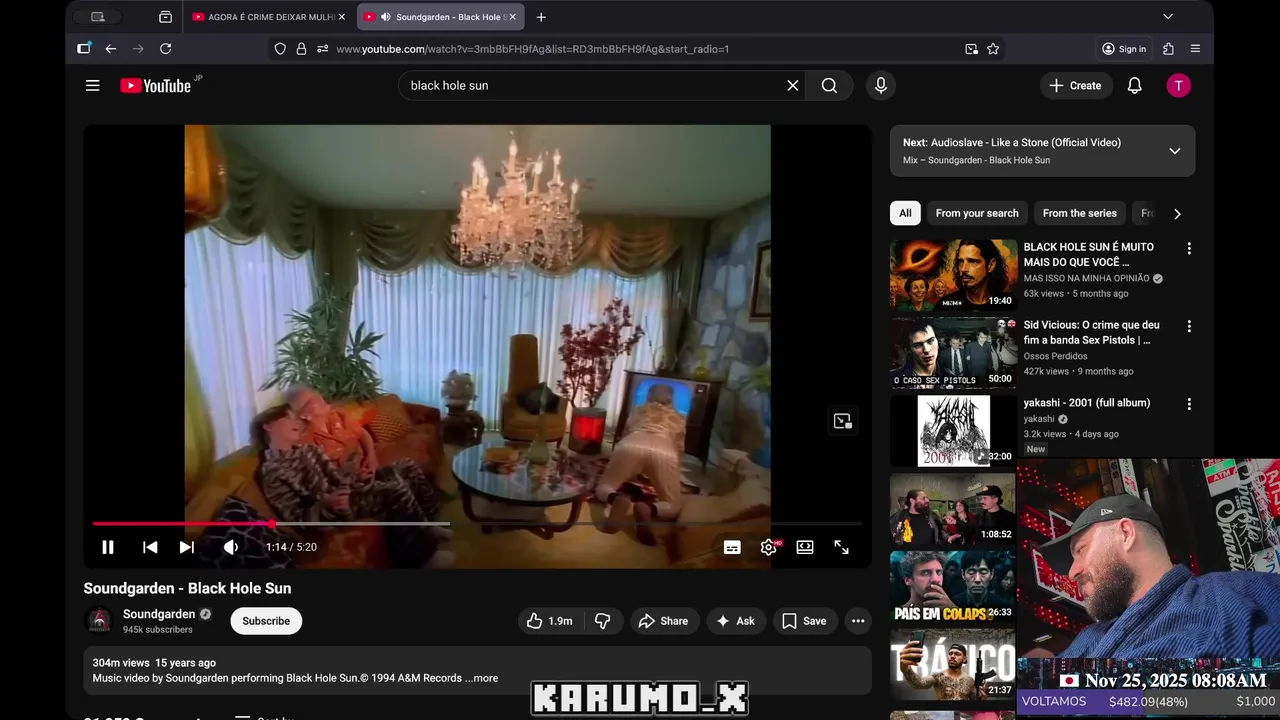Open 'Sid Vicious: O crime' video title
Image resolution: width=1280 pixels, height=720 pixels.
pyautogui.click(x=1092, y=333)
